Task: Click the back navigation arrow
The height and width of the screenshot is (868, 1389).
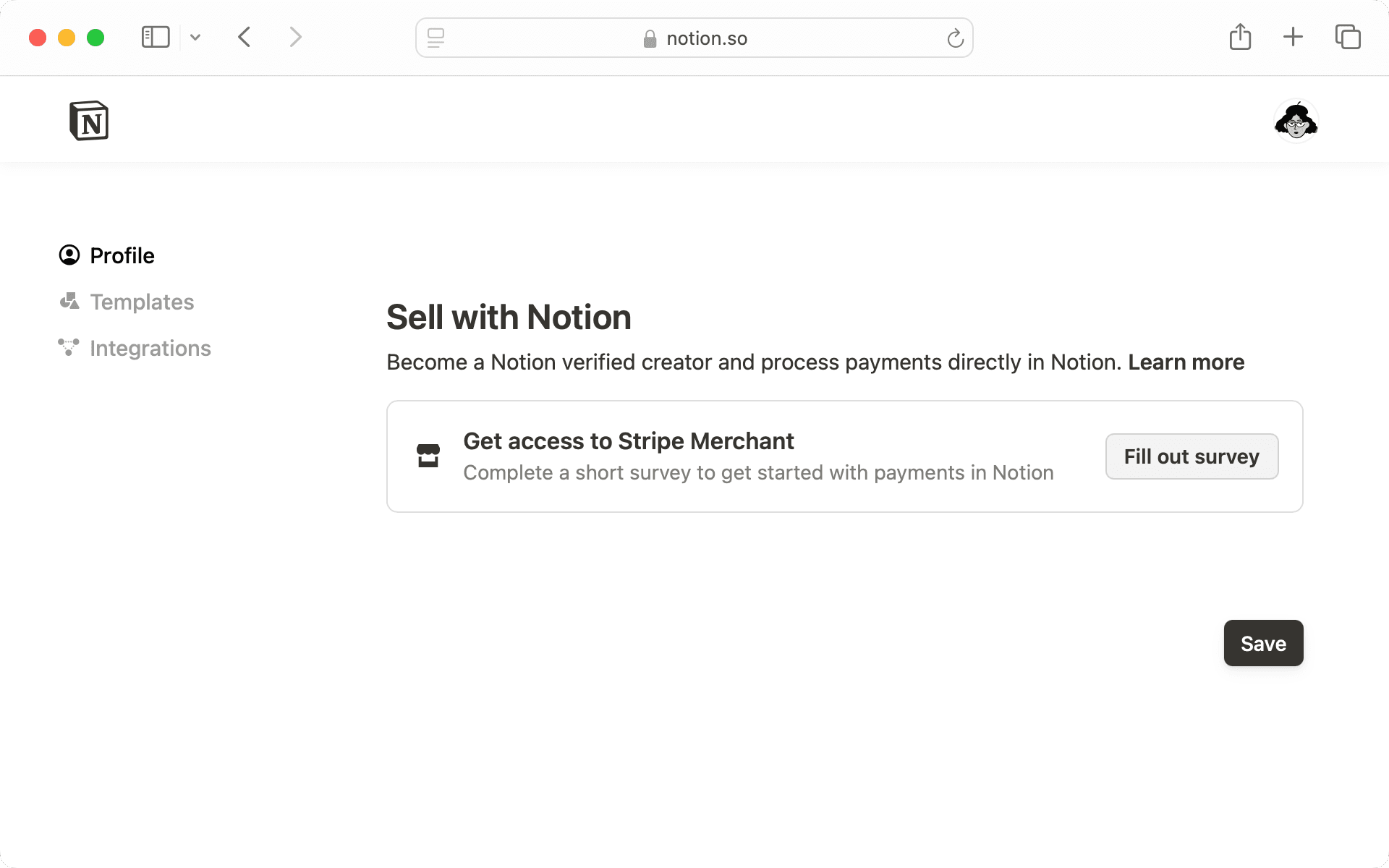Action: [244, 37]
